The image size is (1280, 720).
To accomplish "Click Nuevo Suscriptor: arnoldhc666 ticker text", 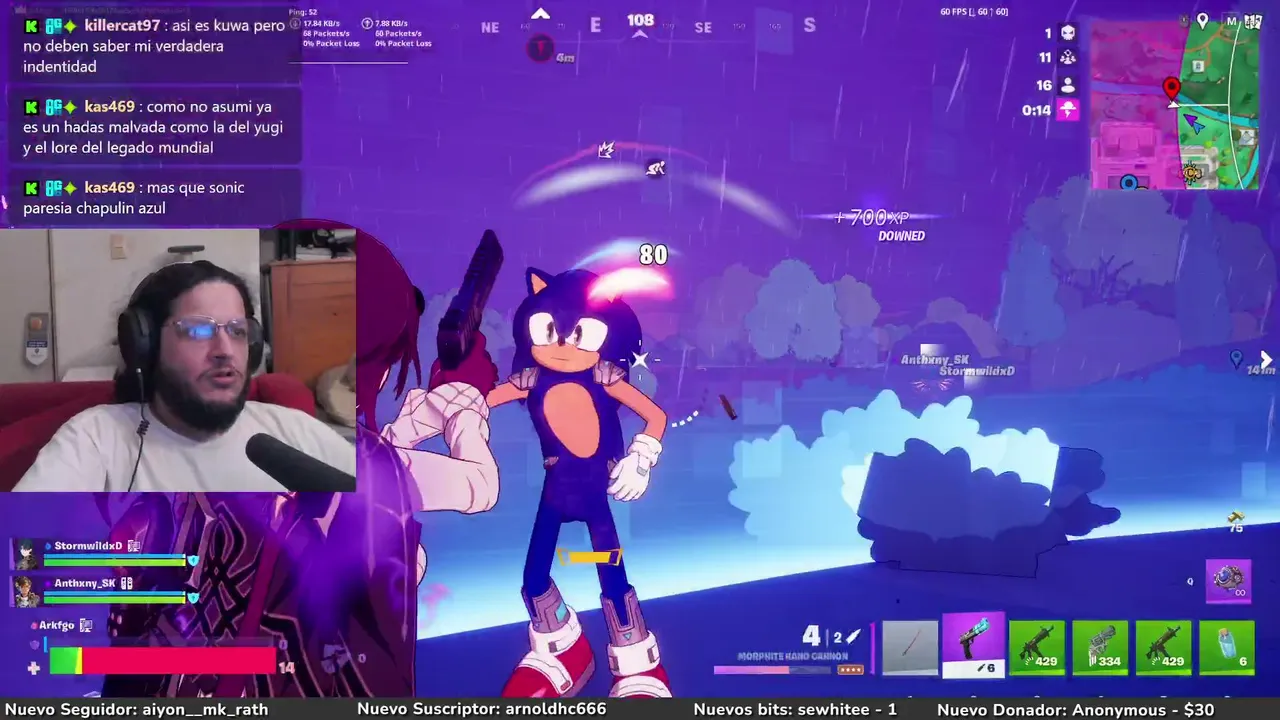I will tap(482, 709).
